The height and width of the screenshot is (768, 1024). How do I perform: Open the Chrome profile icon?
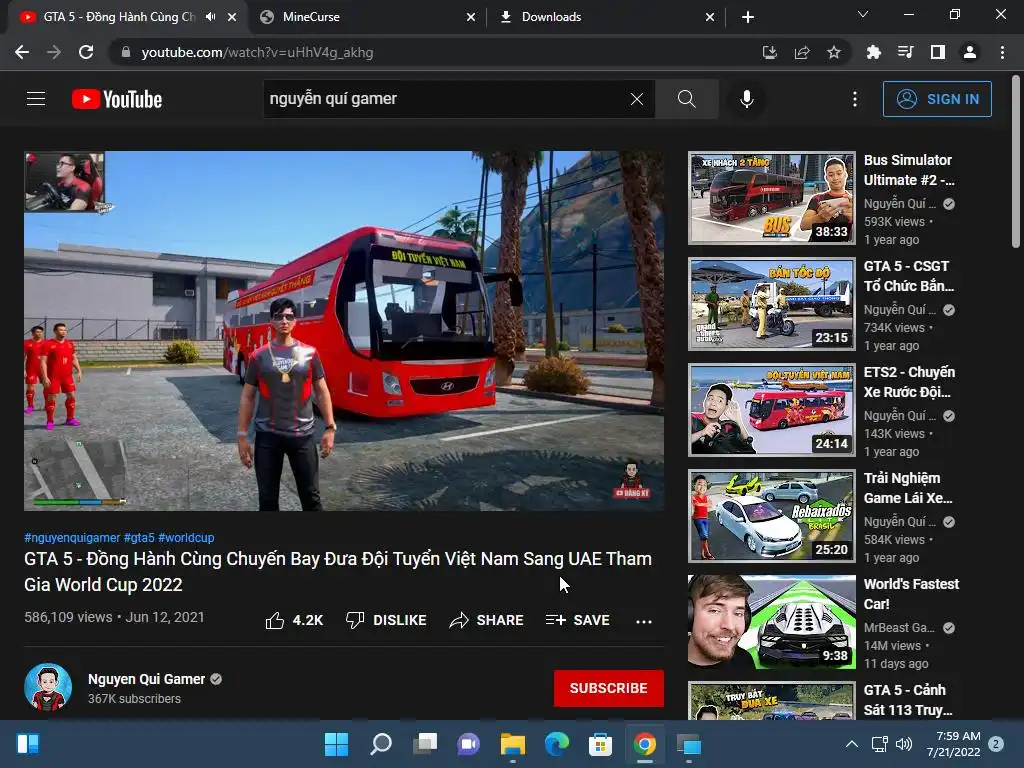(x=970, y=52)
